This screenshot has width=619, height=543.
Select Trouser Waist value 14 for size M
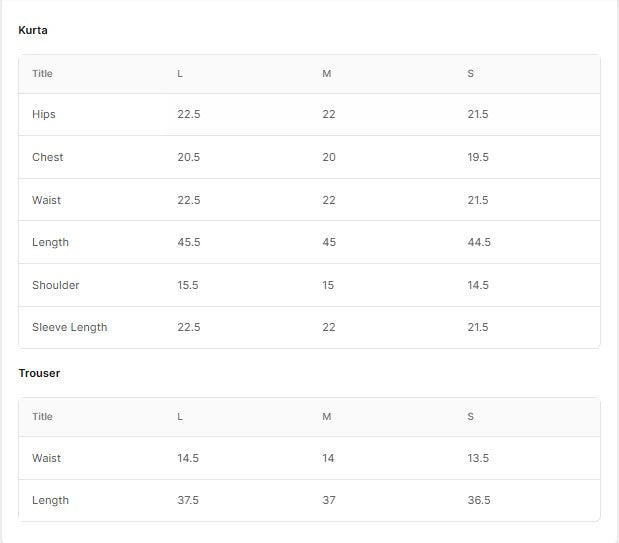[x=328, y=458]
